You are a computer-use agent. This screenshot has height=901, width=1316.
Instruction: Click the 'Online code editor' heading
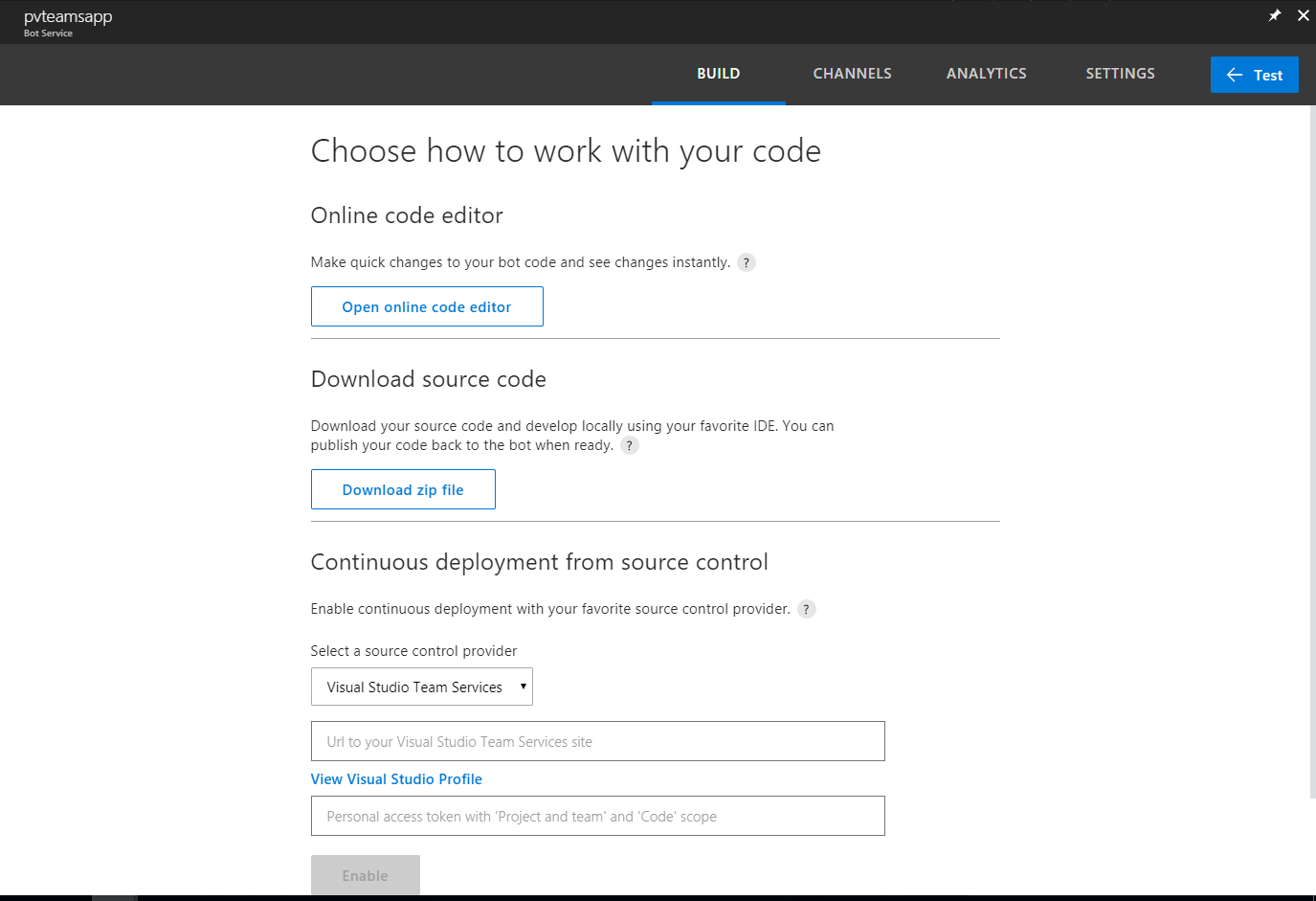407,215
